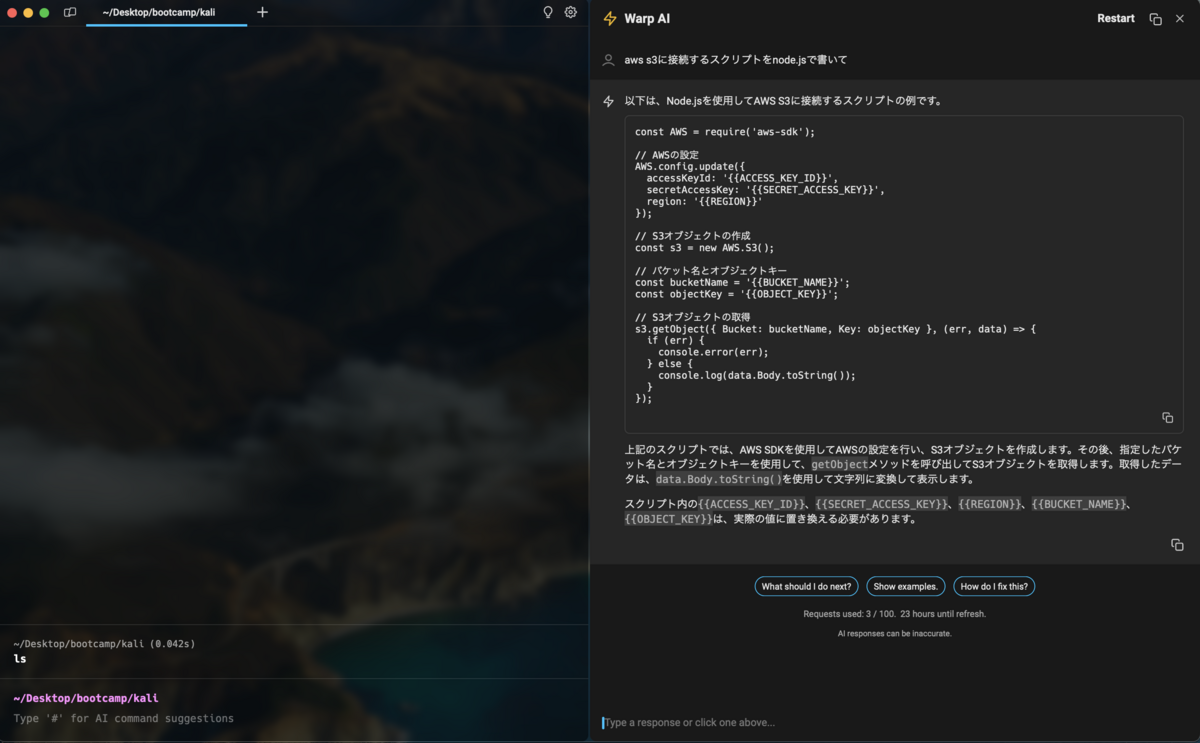
Task: Click the Warp AI panel title
Action: [x=647, y=18]
